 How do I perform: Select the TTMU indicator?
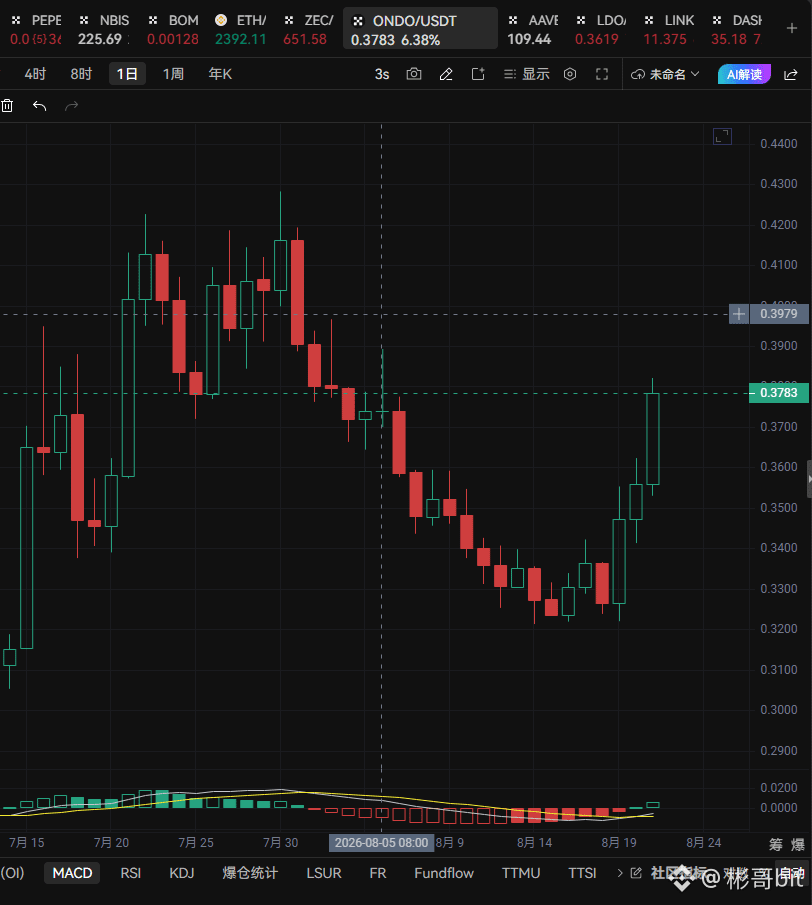click(521, 873)
